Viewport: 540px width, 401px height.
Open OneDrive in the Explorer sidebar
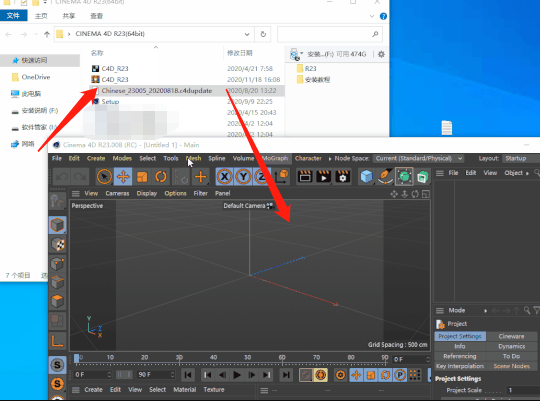[36, 77]
